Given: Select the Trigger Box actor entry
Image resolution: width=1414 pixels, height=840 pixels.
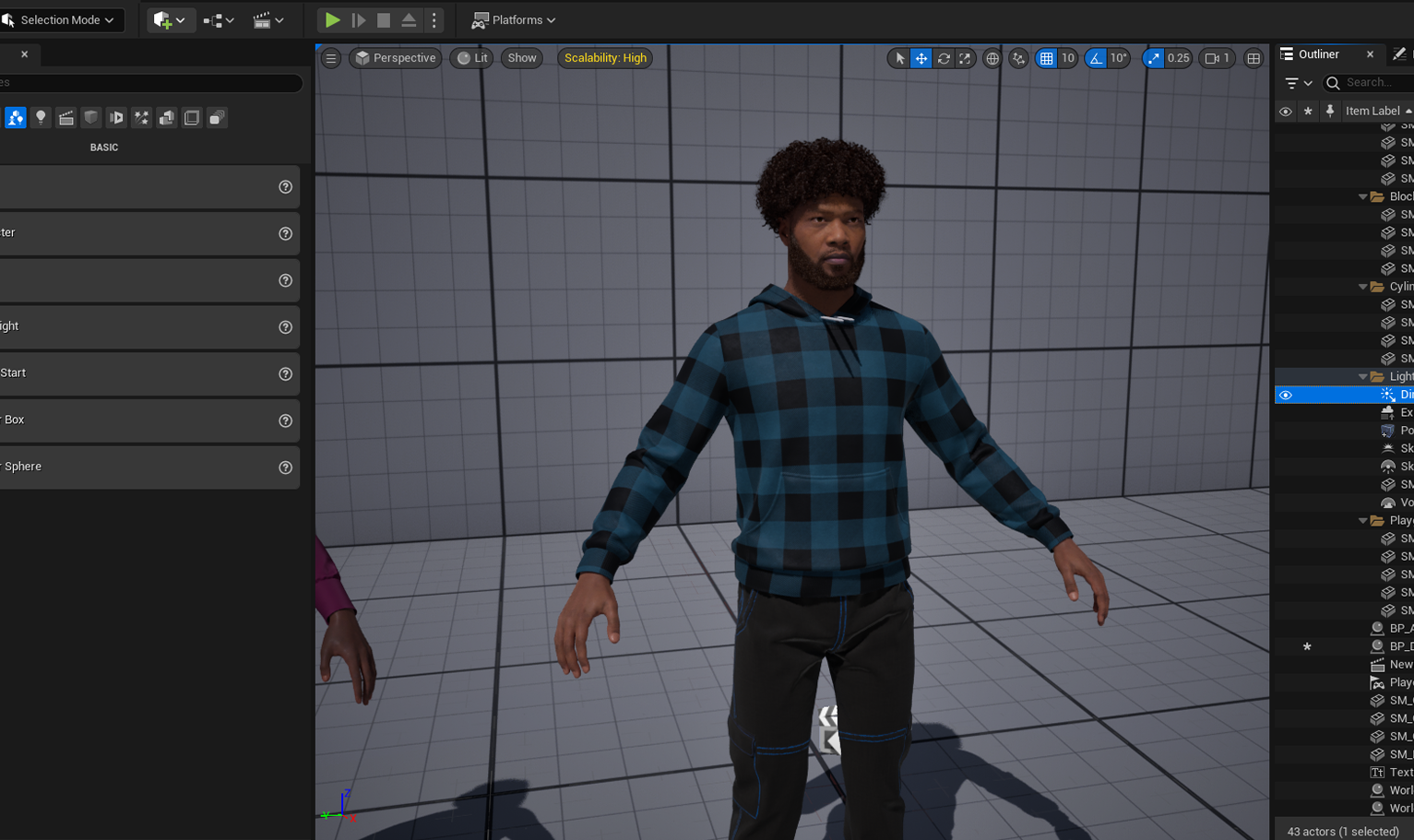Looking at the screenshot, I should 149,420.
